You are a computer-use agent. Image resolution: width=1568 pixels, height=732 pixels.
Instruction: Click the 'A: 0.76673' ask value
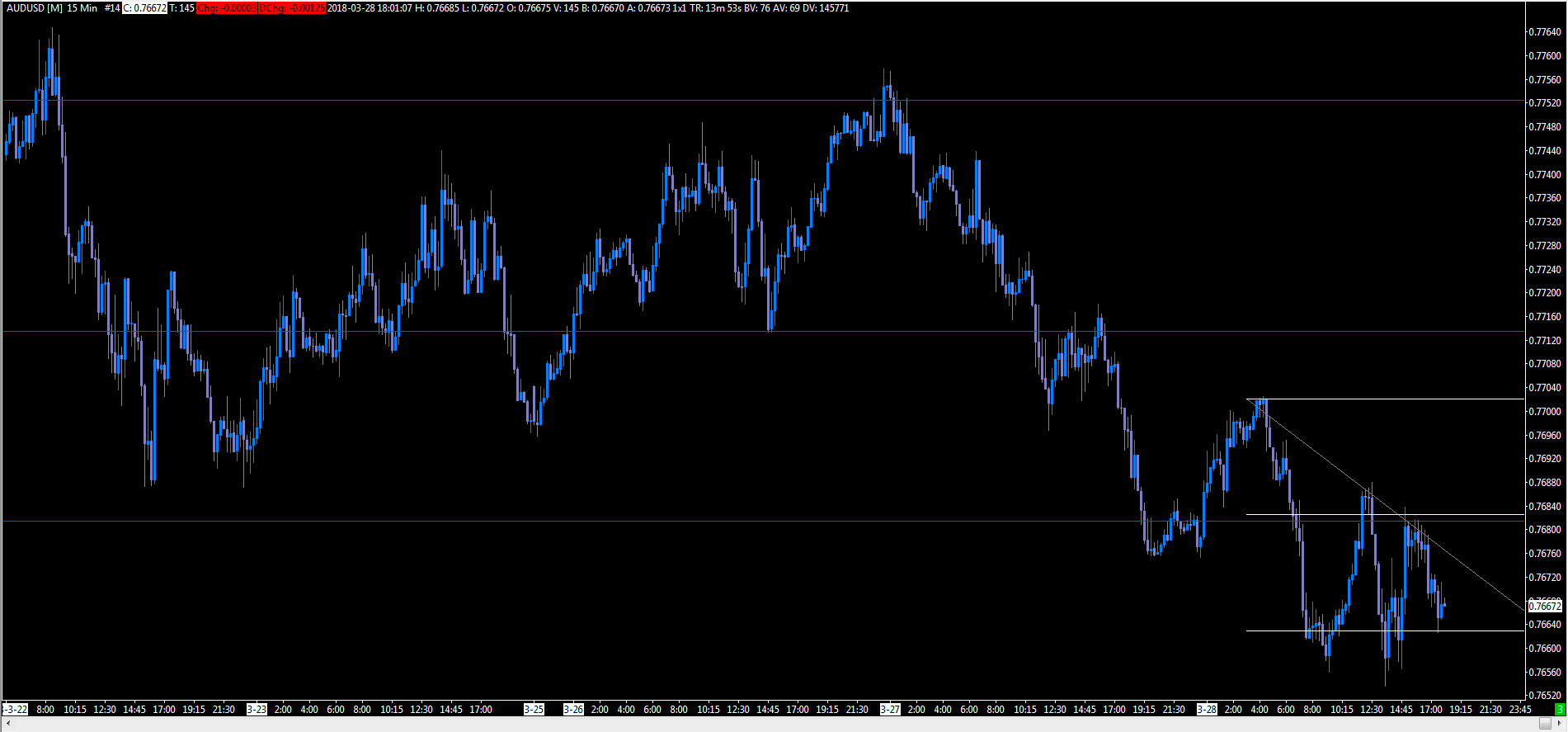coord(648,8)
